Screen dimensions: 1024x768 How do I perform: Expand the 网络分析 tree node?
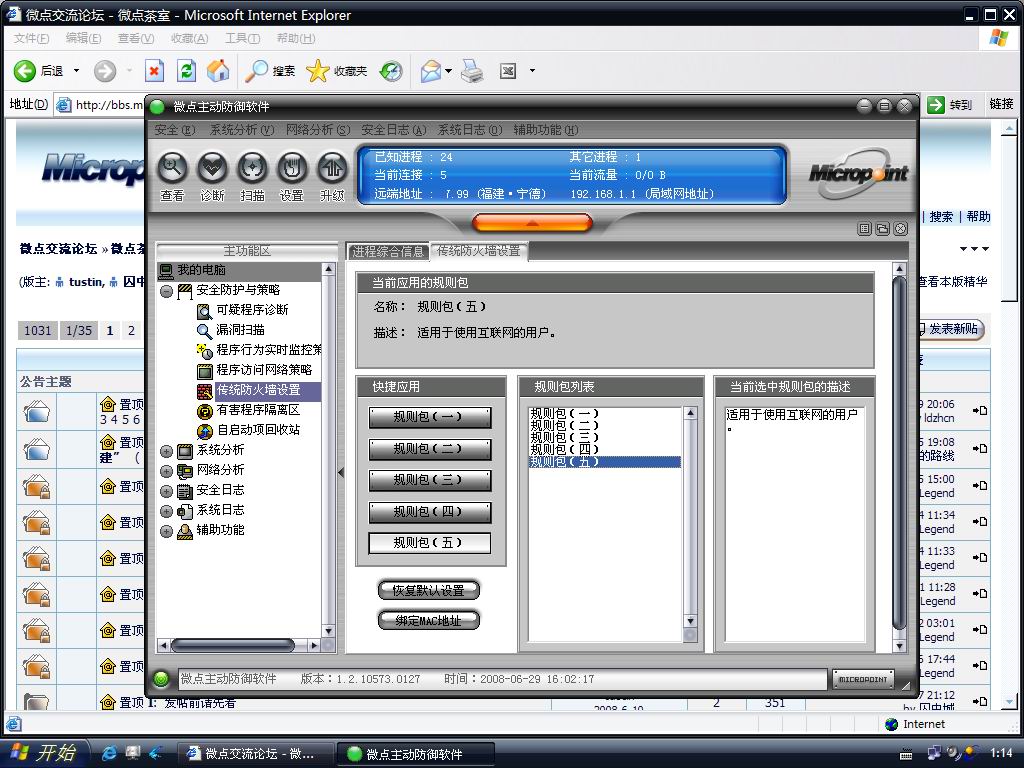click(x=167, y=472)
